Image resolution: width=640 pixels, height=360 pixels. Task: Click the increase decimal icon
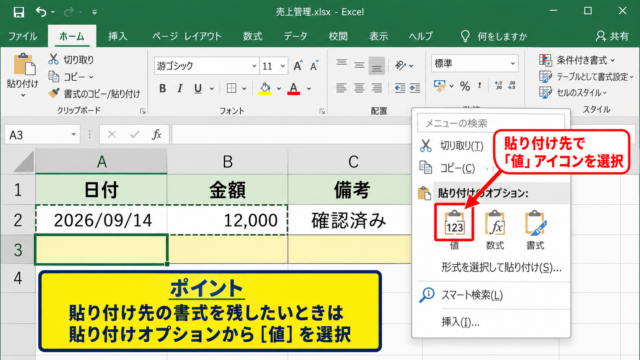pos(498,85)
